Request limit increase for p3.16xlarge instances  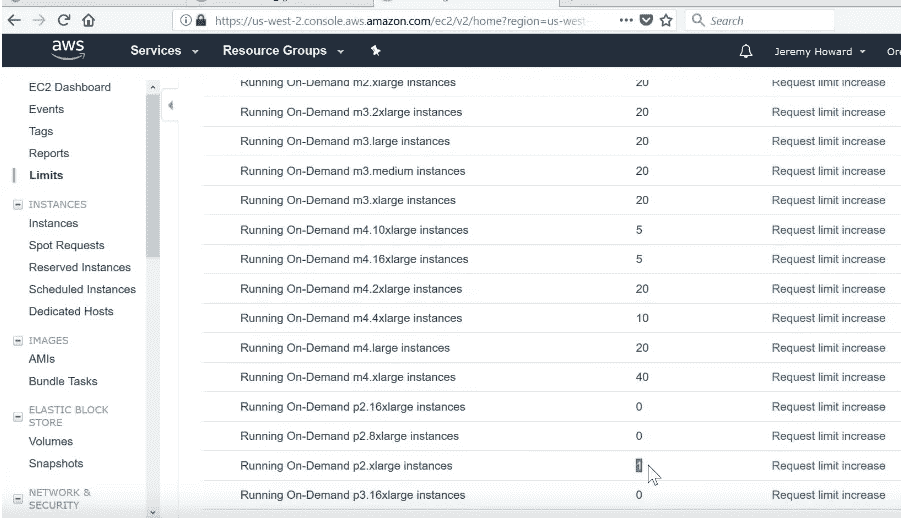click(x=828, y=495)
